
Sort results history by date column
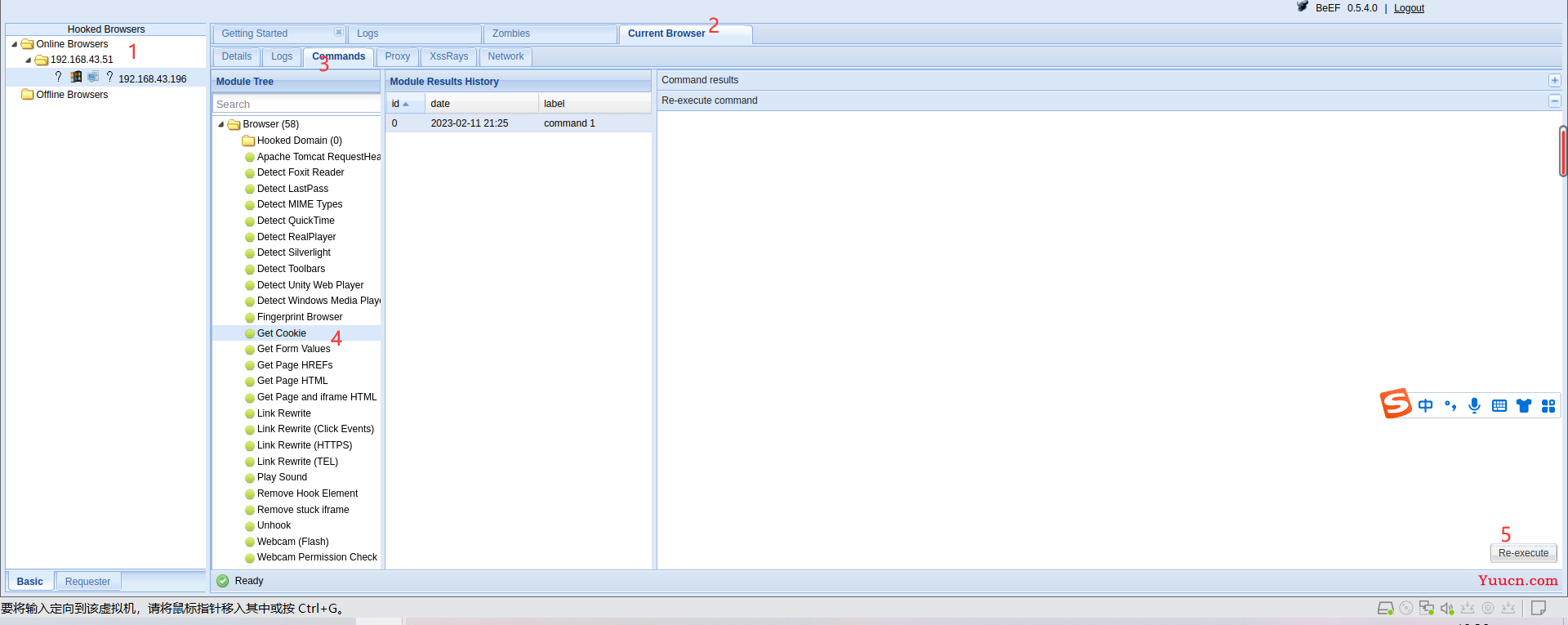(481, 104)
